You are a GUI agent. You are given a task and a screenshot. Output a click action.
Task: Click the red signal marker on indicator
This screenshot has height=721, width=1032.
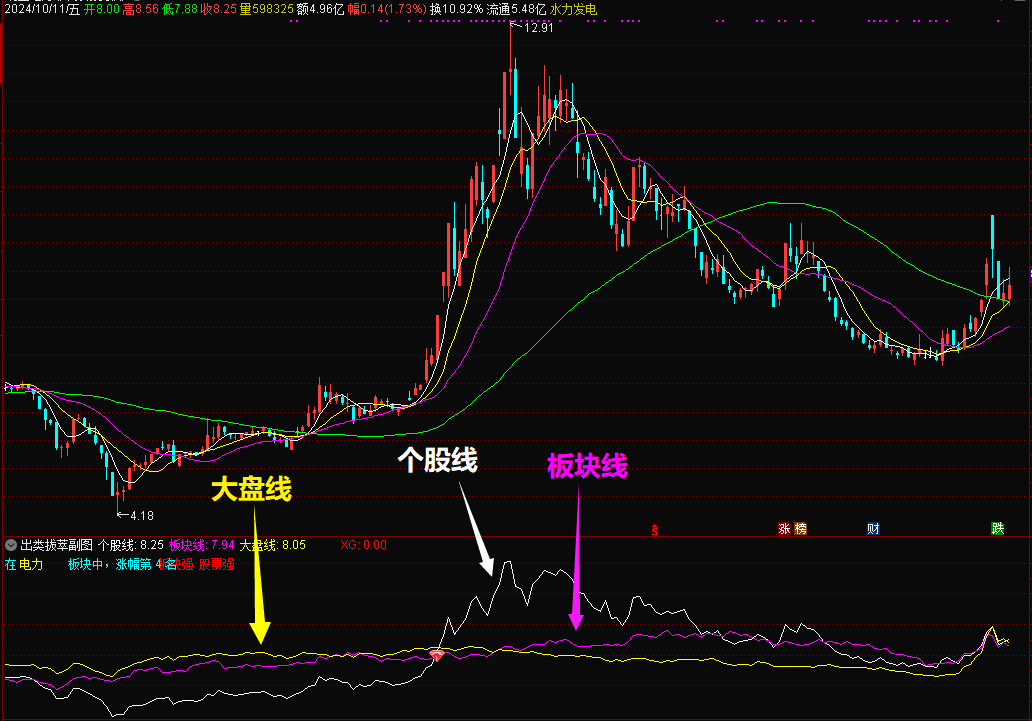click(436, 654)
